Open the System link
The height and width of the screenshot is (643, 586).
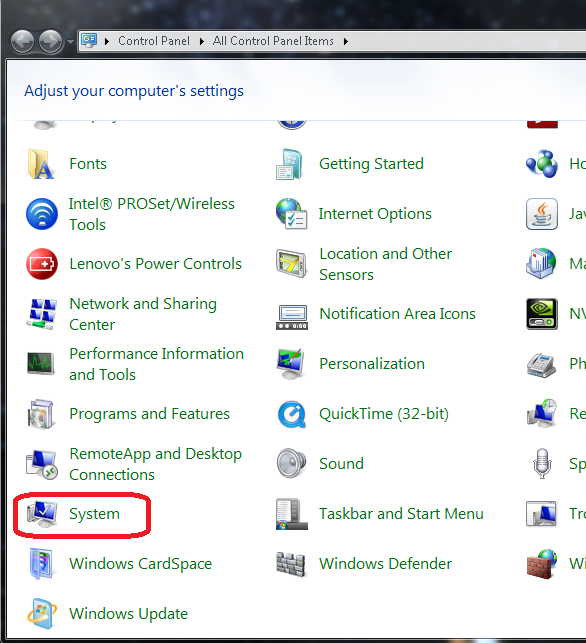94,514
